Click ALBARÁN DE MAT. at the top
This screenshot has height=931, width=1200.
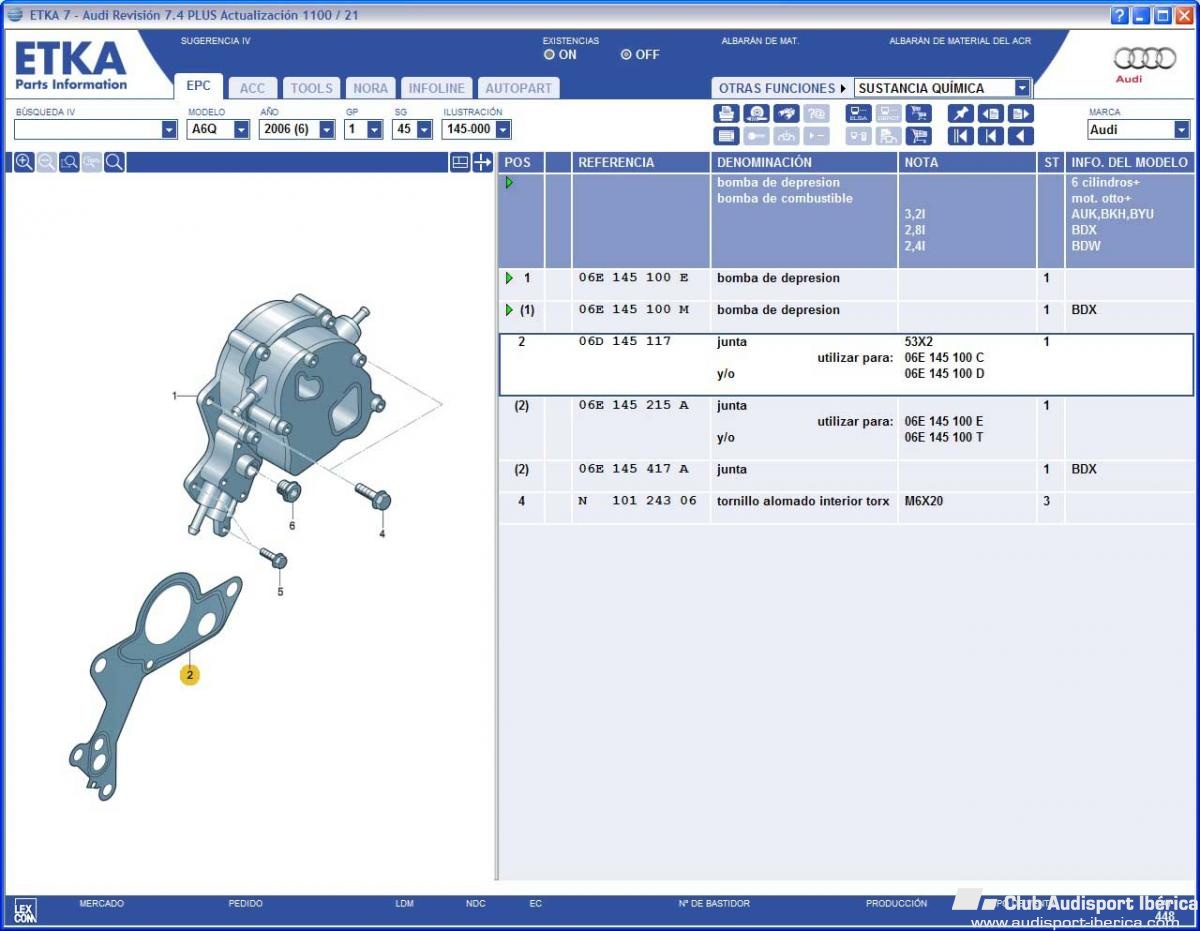tap(760, 41)
